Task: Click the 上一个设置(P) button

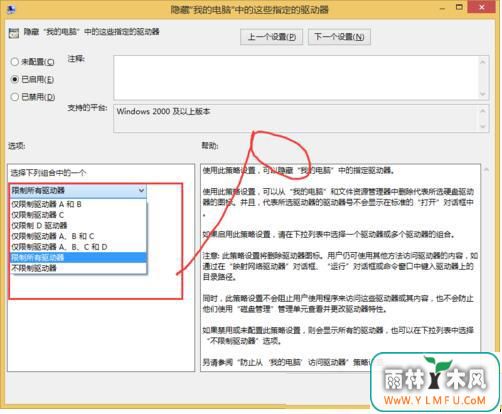Action: click(x=272, y=37)
